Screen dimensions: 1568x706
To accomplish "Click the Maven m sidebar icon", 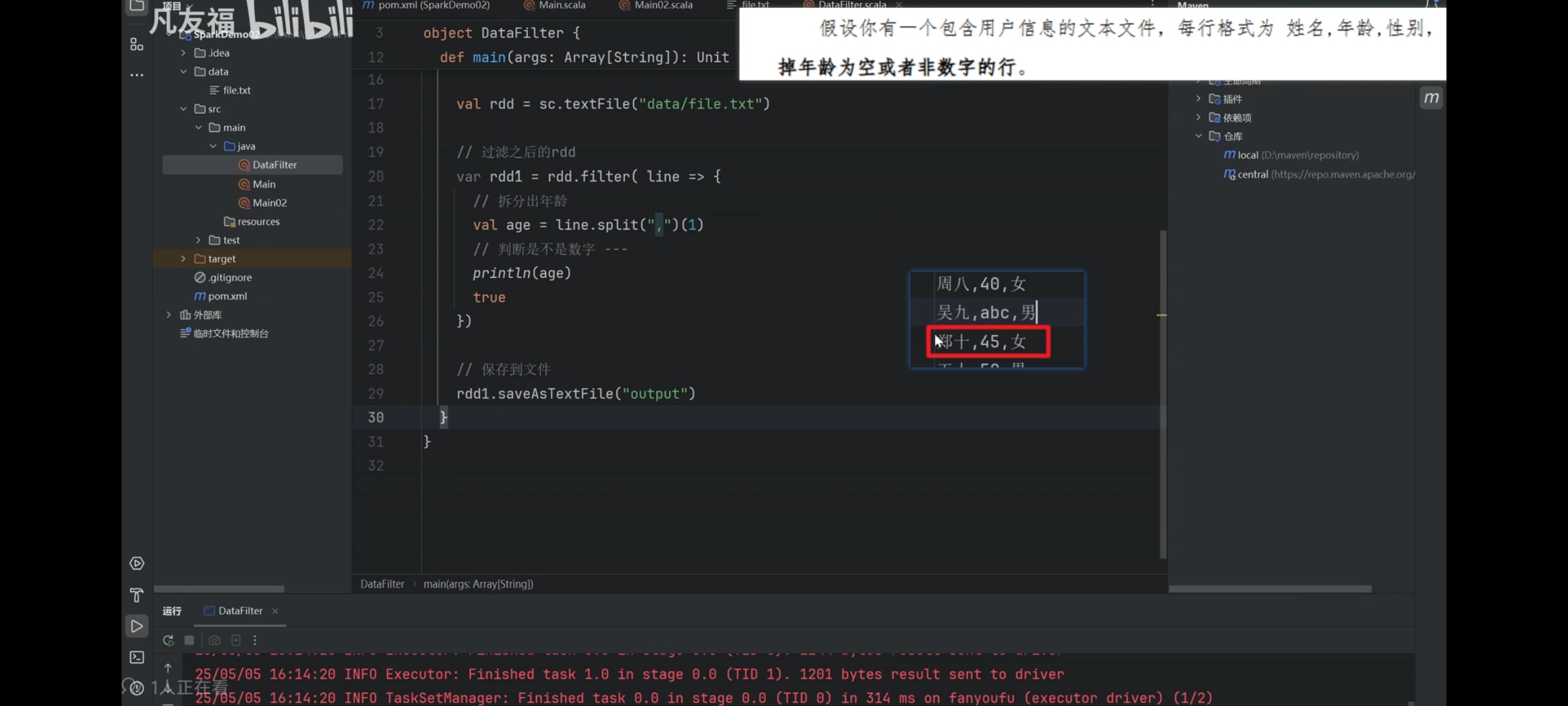I will [x=1431, y=98].
